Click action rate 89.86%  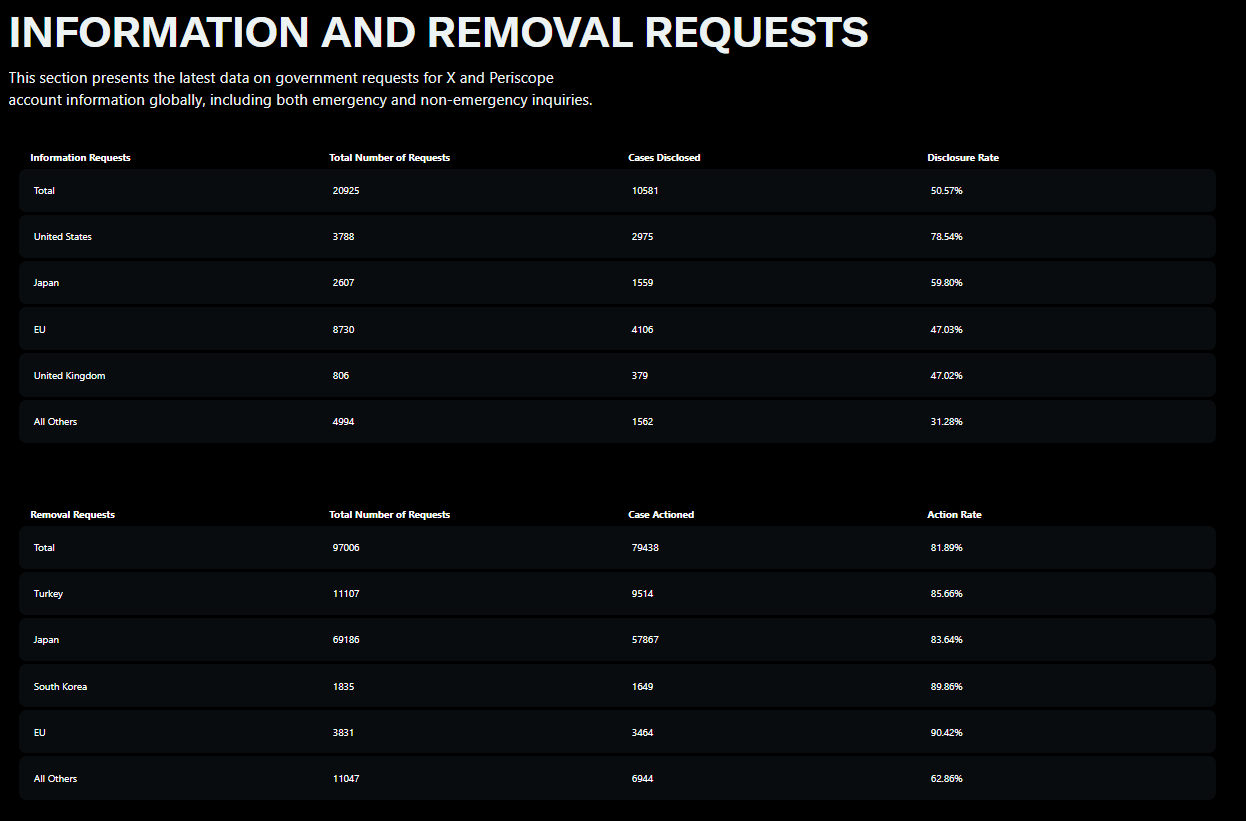pyautogui.click(x=946, y=687)
